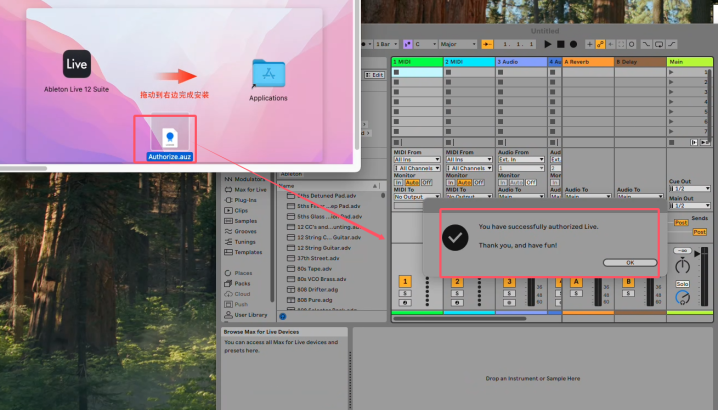Select the Authorize.auz file icon
The image size is (718, 410).
pyautogui.click(x=169, y=137)
